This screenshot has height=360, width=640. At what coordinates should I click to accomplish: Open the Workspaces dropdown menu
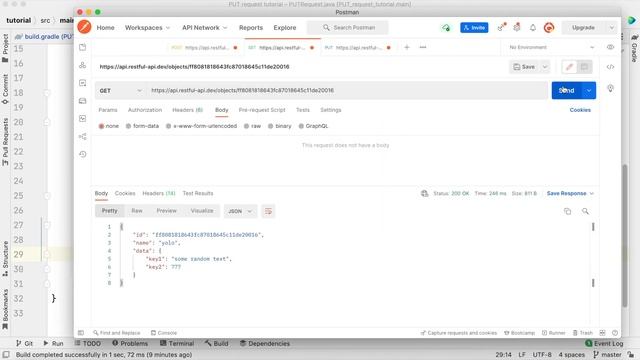tap(147, 28)
